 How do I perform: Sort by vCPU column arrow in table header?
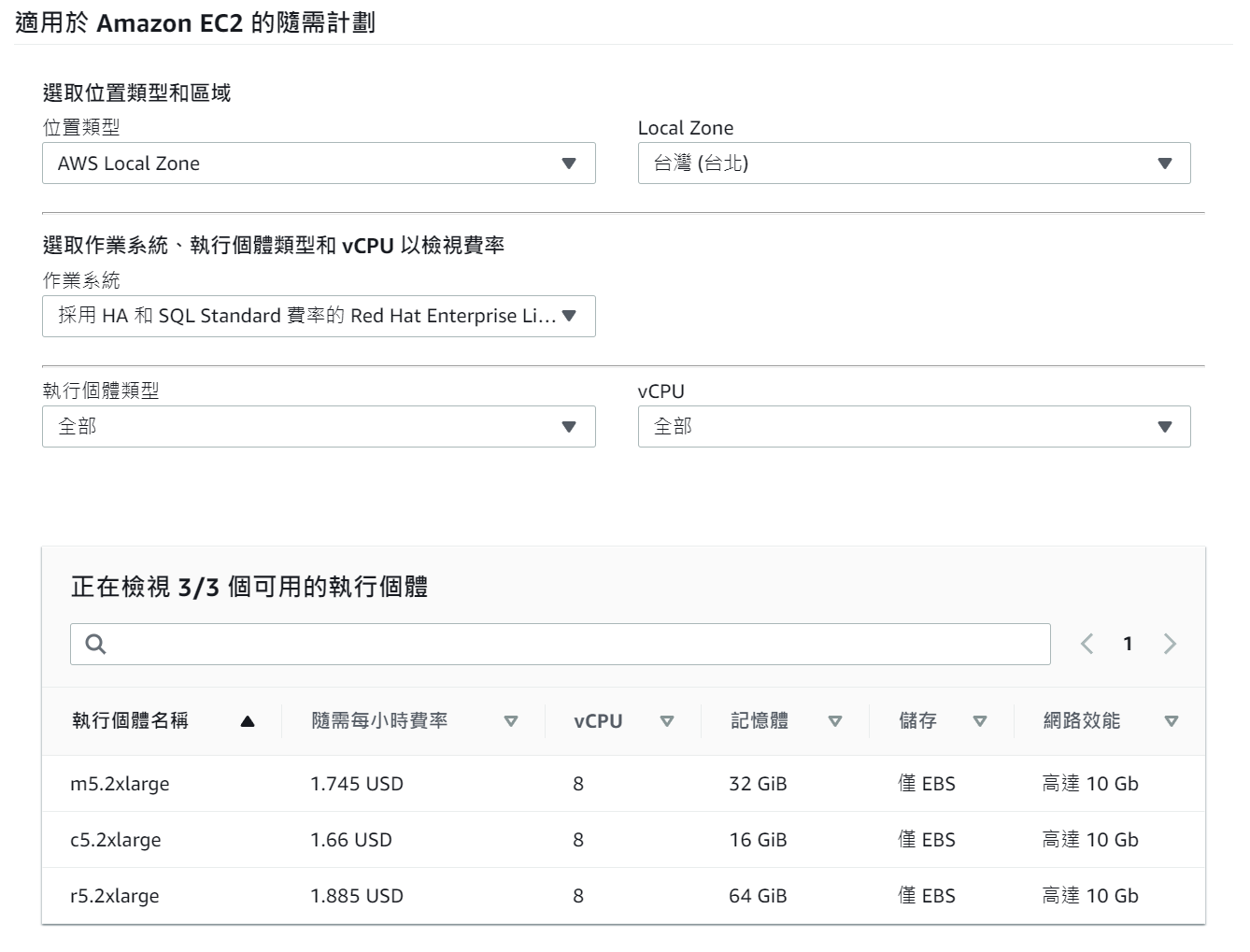667,721
